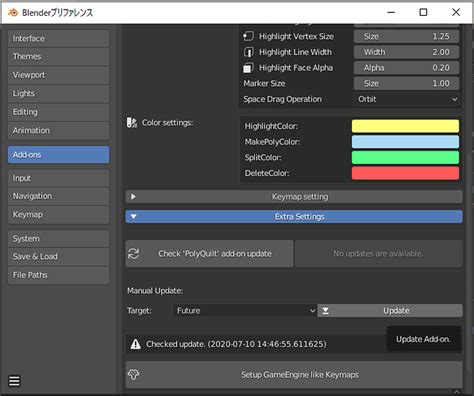
Task: Click the Width 2.00 field
Action: 406,52
